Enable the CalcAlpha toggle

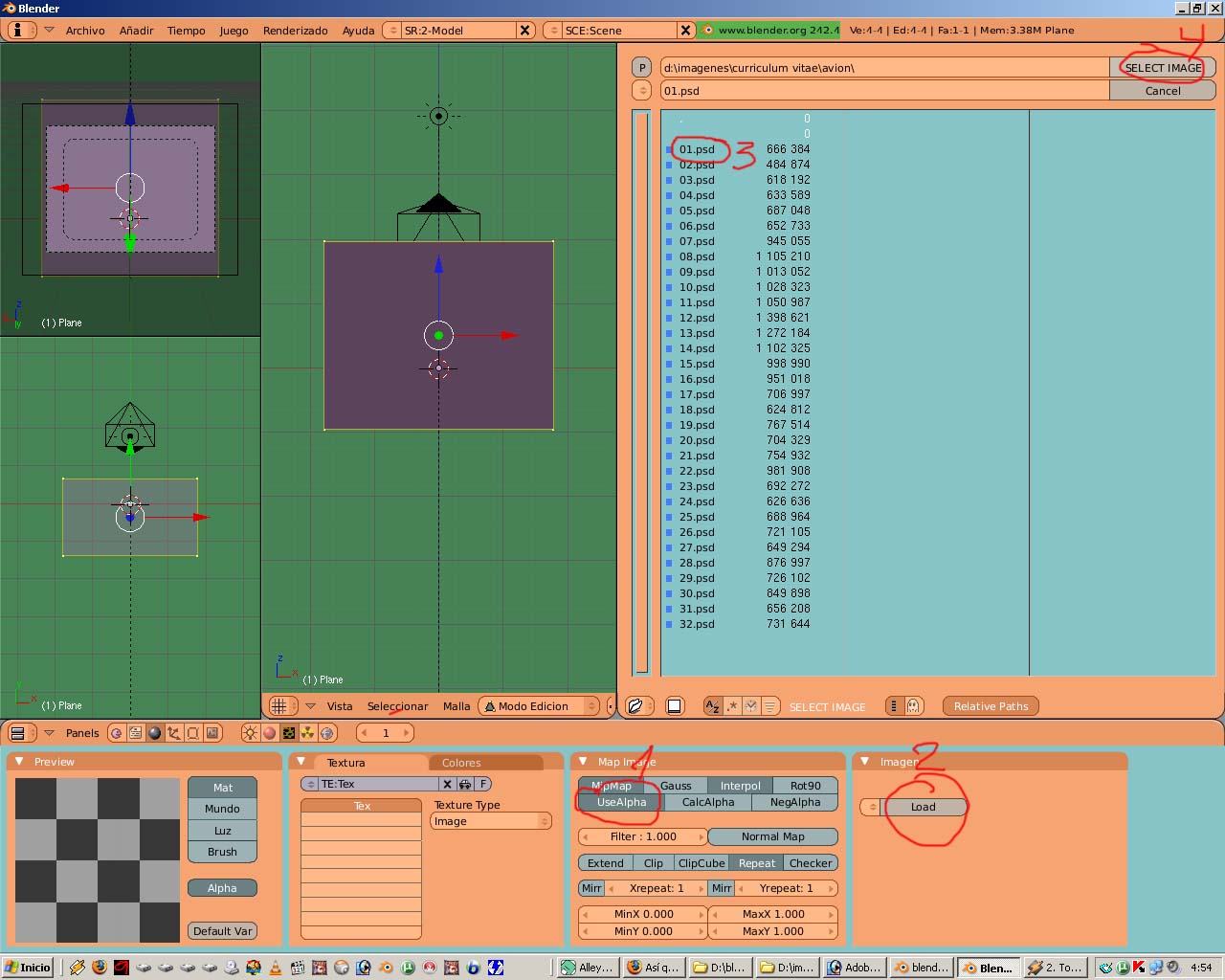point(707,802)
